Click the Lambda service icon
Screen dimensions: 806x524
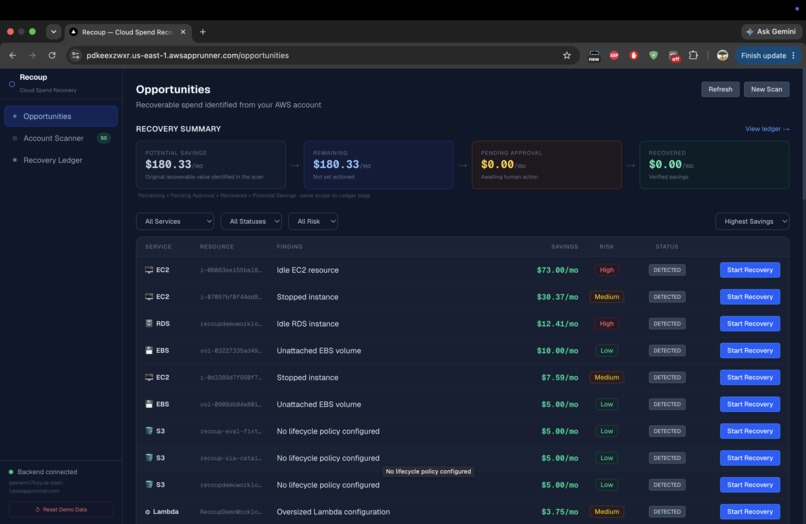[x=148, y=512]
